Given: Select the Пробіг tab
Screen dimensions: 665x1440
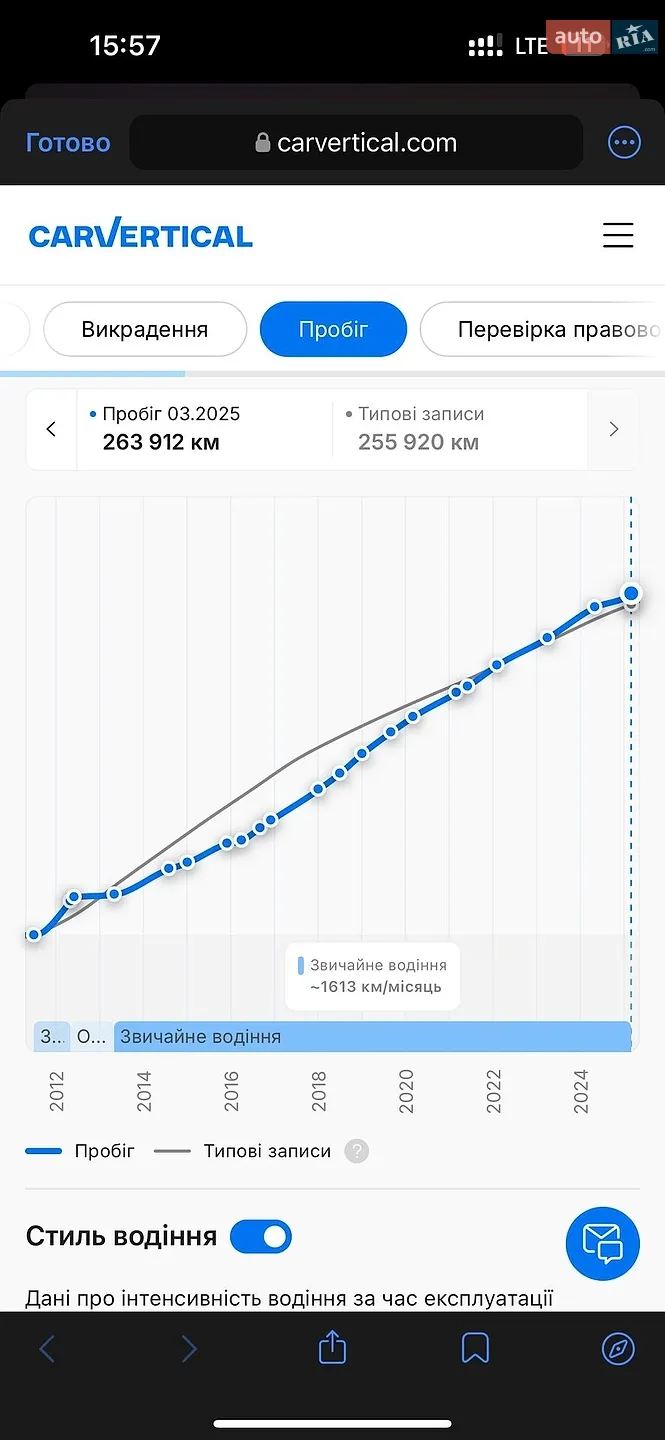Looking at the screenshot, I should tap(333, 329).
